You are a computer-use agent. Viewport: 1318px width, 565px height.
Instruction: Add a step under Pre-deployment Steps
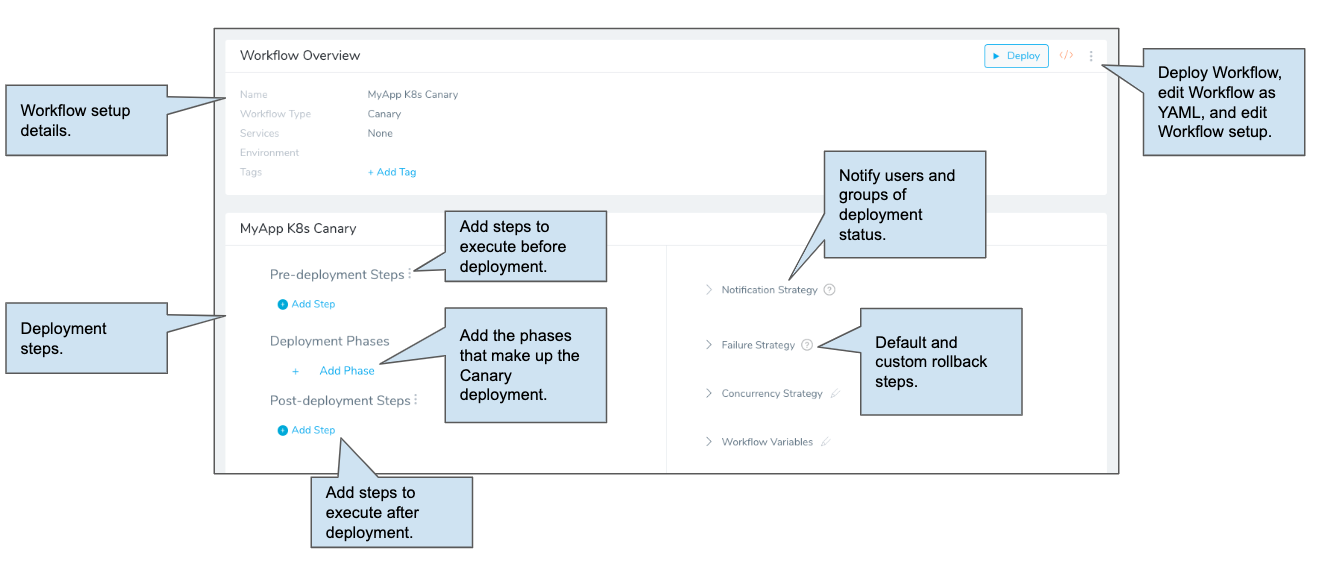click(306, 304)
